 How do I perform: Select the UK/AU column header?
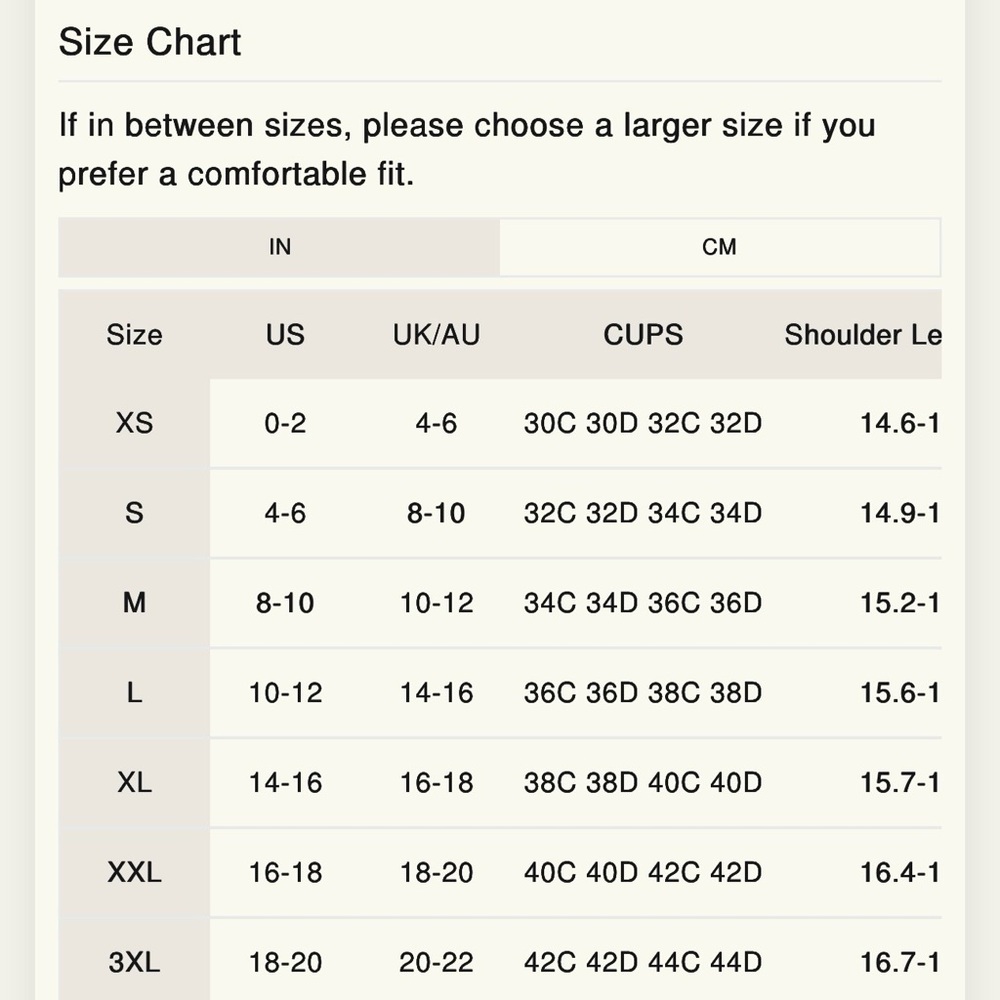click(x=436, y=334)
